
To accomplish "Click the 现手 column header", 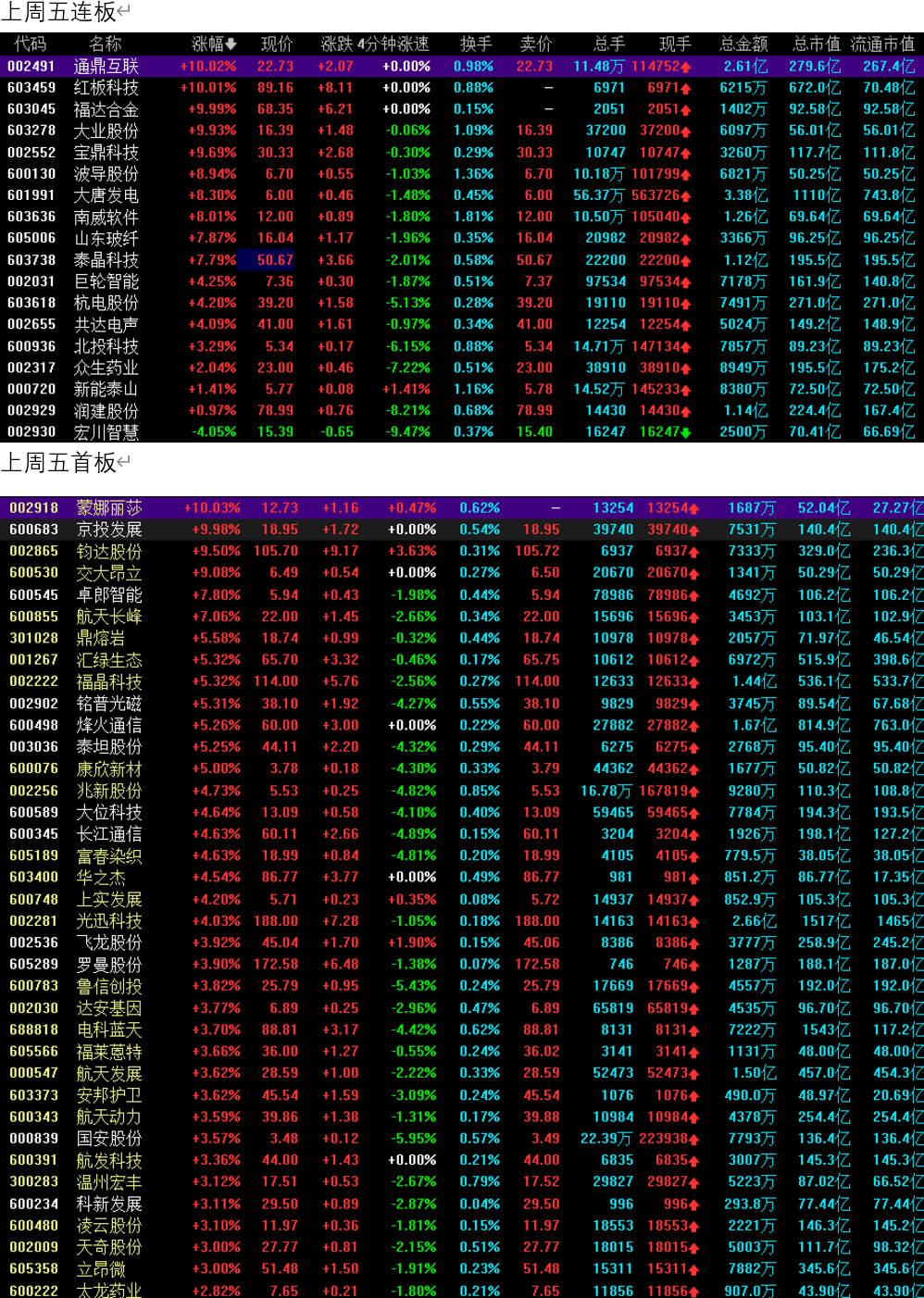I will [x=675, y=44].
